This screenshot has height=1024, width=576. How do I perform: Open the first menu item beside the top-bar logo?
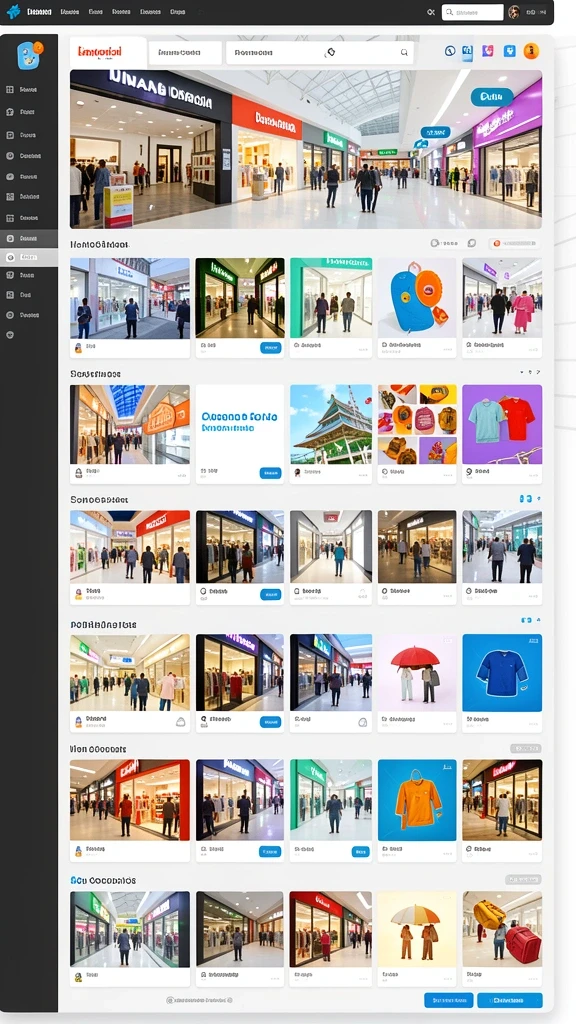click(39, 12)
